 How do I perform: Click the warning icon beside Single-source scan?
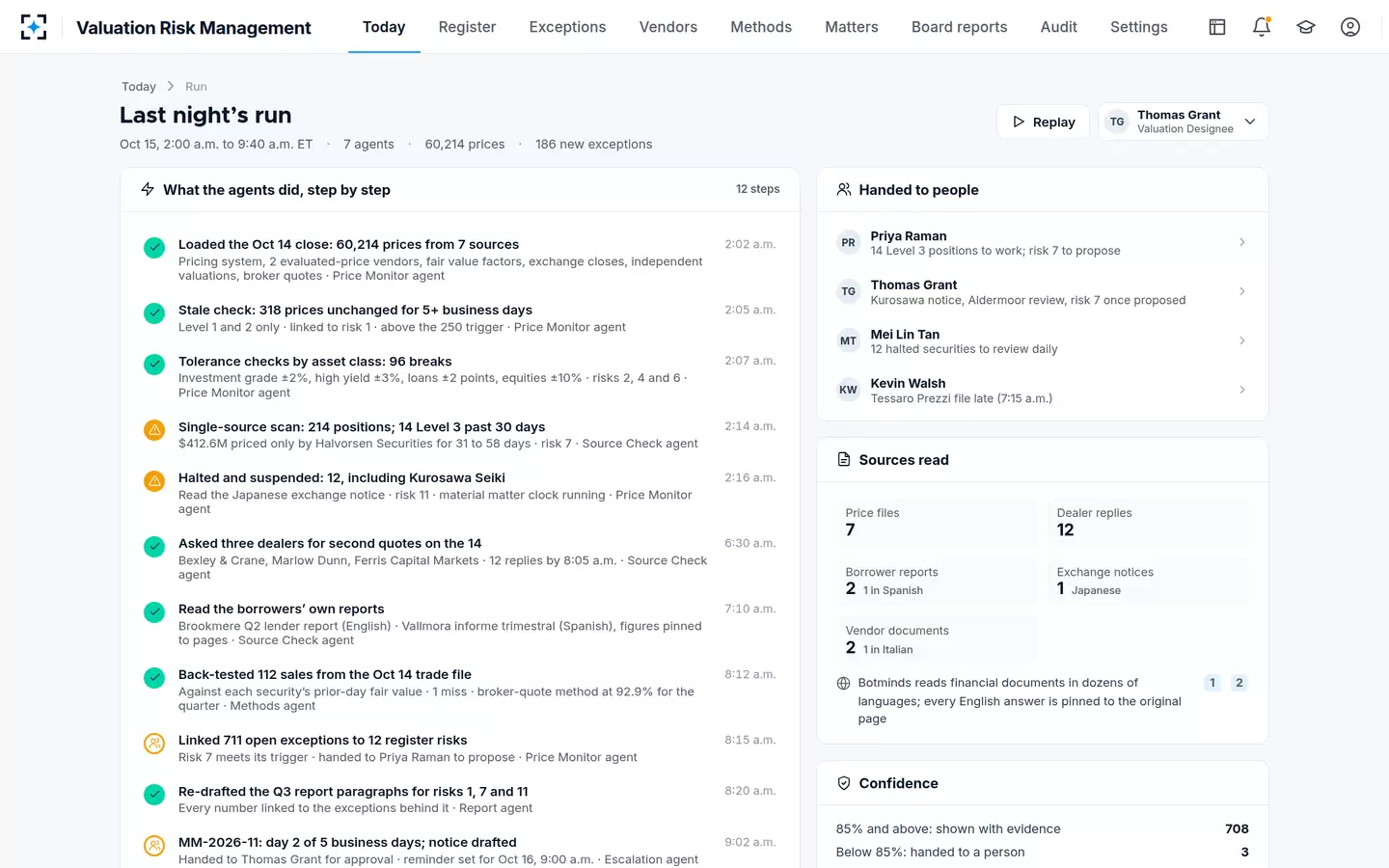tap(154, 429)
